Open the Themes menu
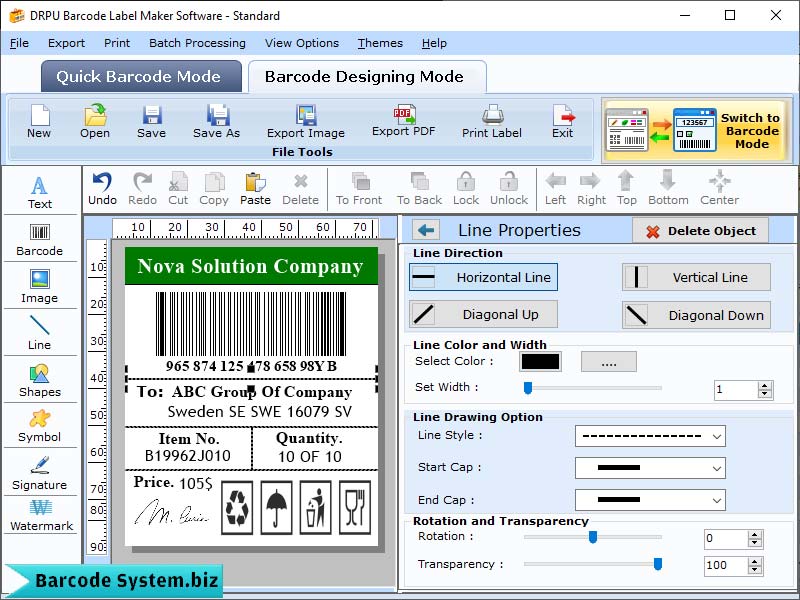The height and width of the screenshot is (600, 800). [380, 43]
